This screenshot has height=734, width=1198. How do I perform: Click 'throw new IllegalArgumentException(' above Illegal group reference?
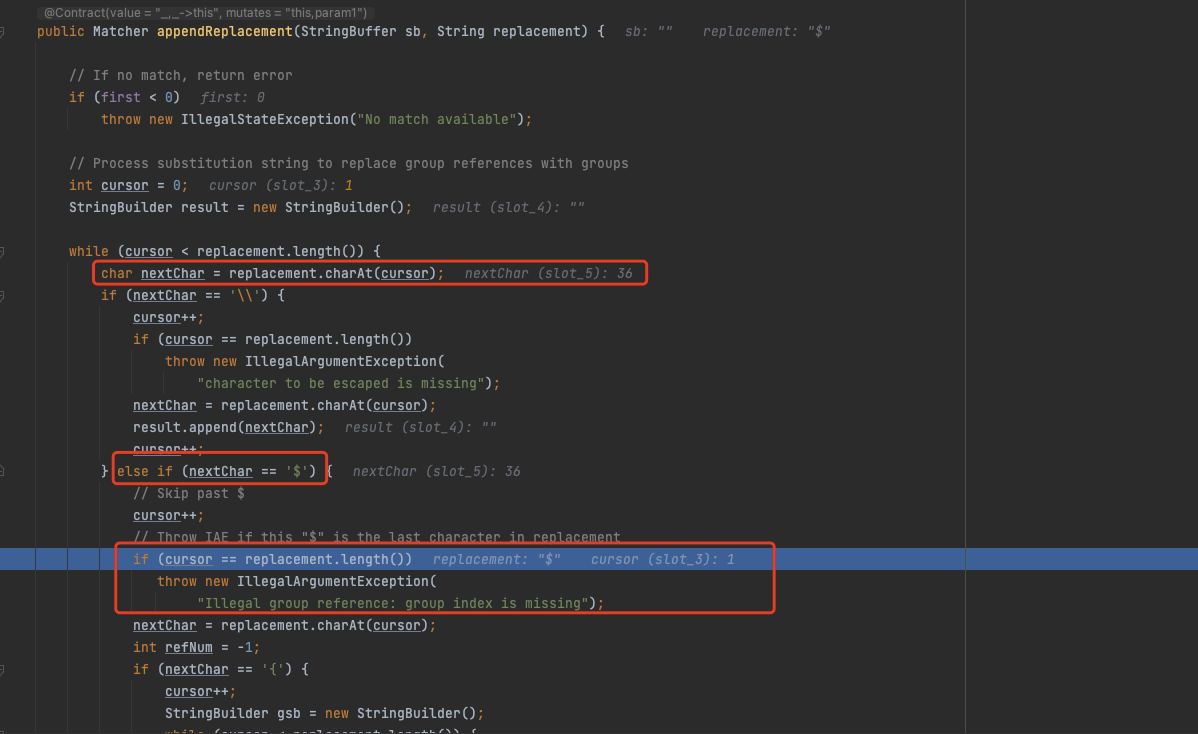[x=296, y=581]
